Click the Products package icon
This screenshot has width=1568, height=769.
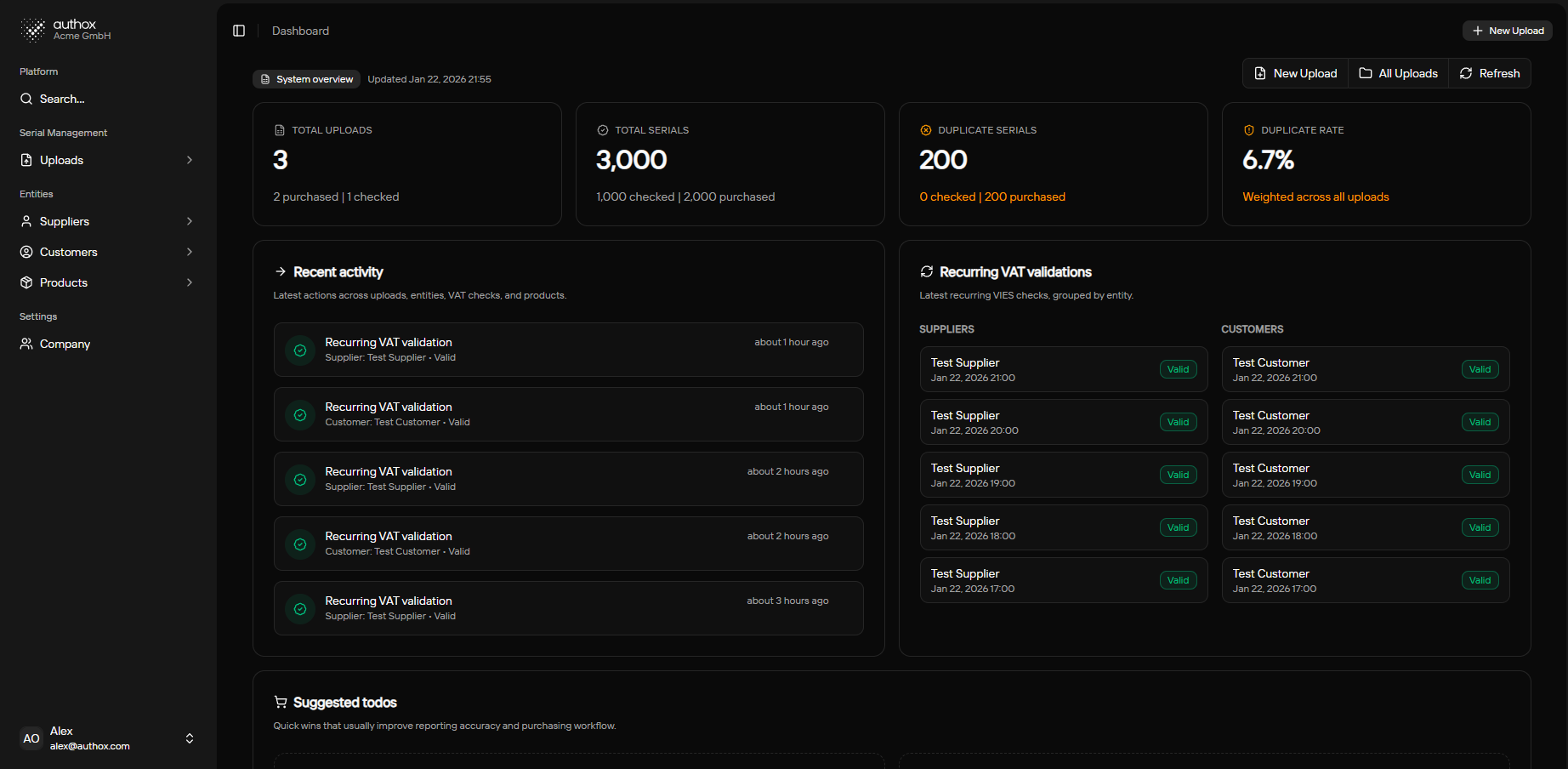click(26, 282)
